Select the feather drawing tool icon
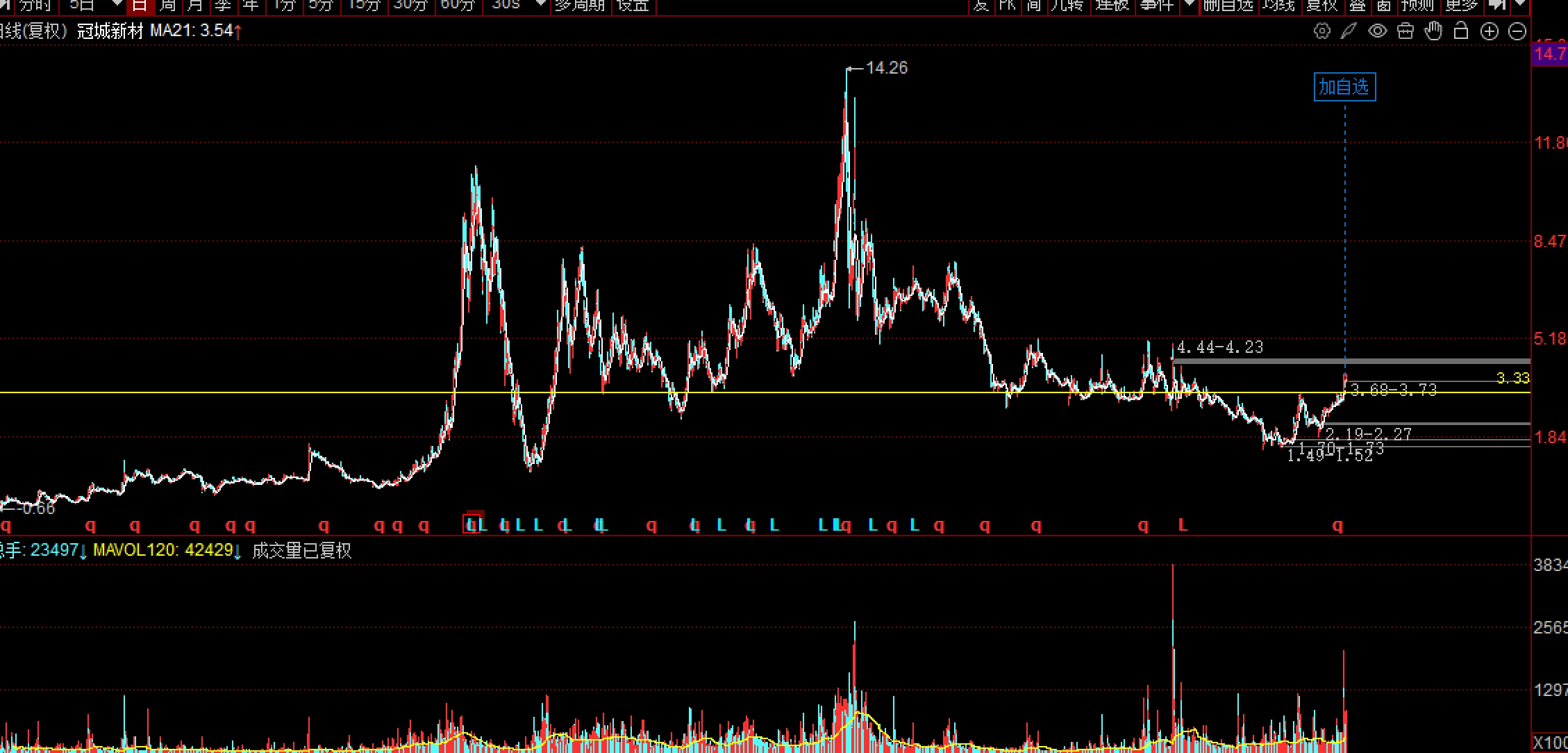Image resolution: width=1568 pixels, height=753 pixels. (1349, 31)
